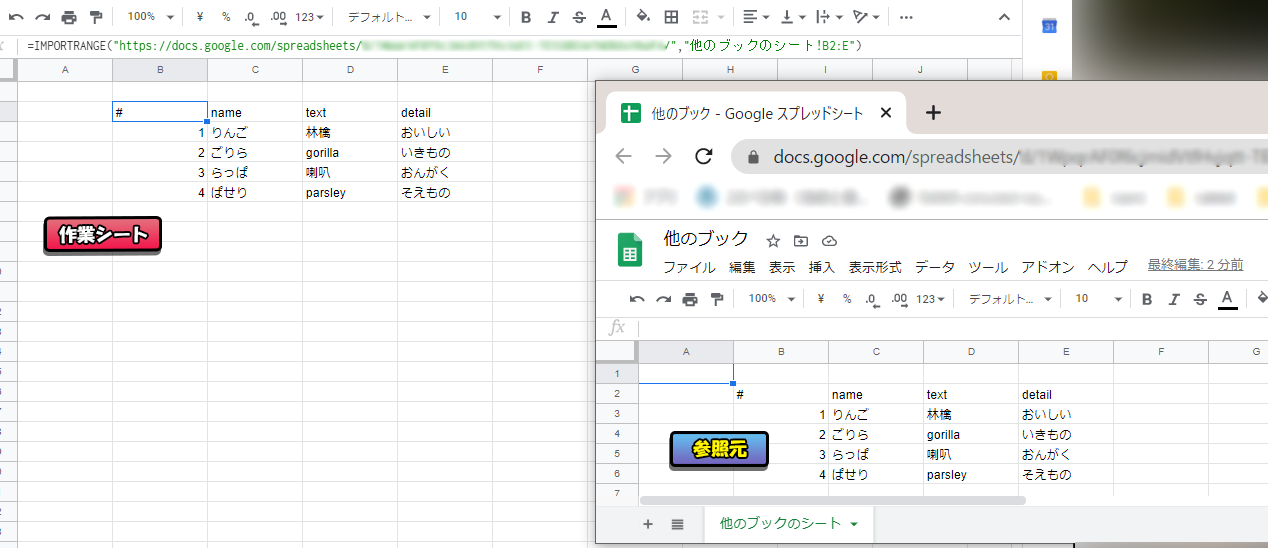Decrease decimal places in 他のブック toolbar
This screenshot has height=548, width=1268.
pyautogui.click(x=872, y=298)
